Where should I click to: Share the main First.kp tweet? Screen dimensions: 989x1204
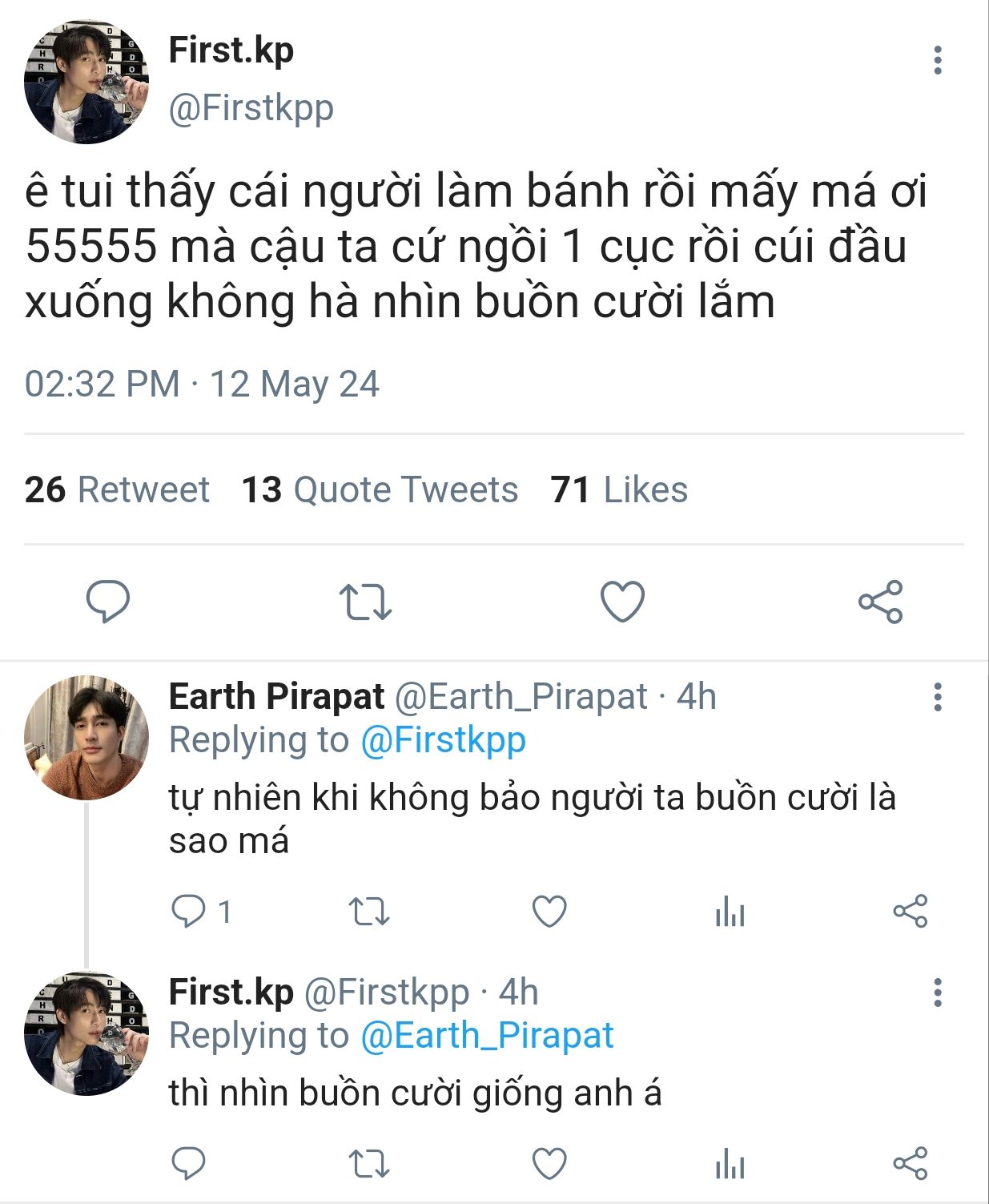[880, 602]
